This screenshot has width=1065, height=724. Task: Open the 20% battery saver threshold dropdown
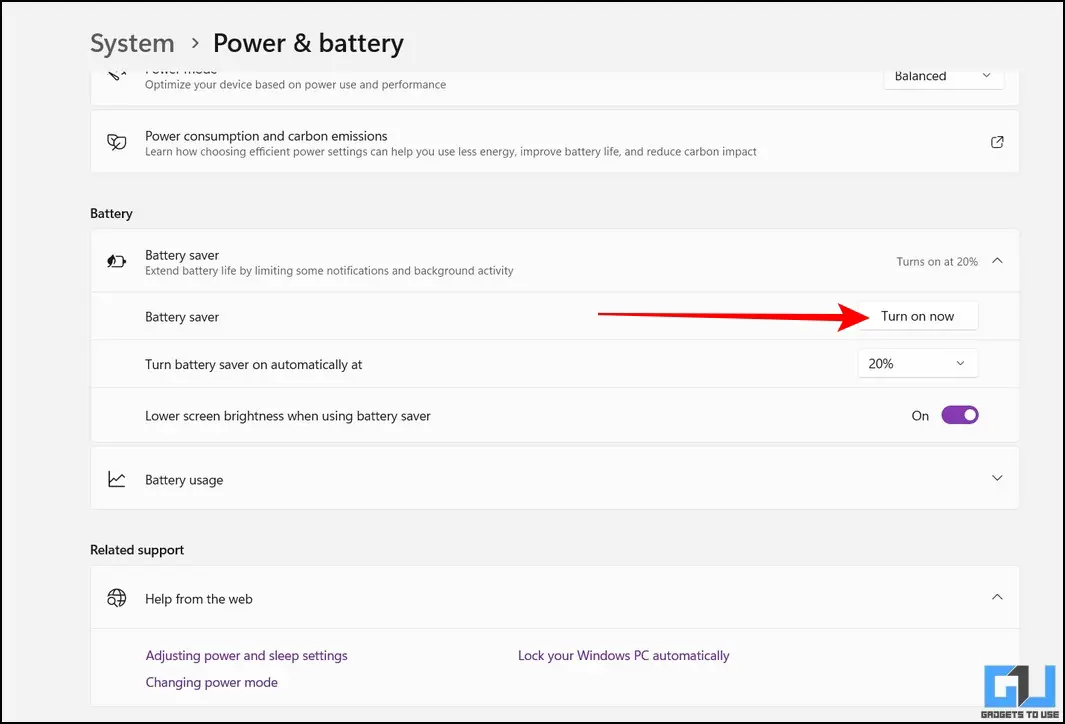pyautogui.click(x=918, y=363)
